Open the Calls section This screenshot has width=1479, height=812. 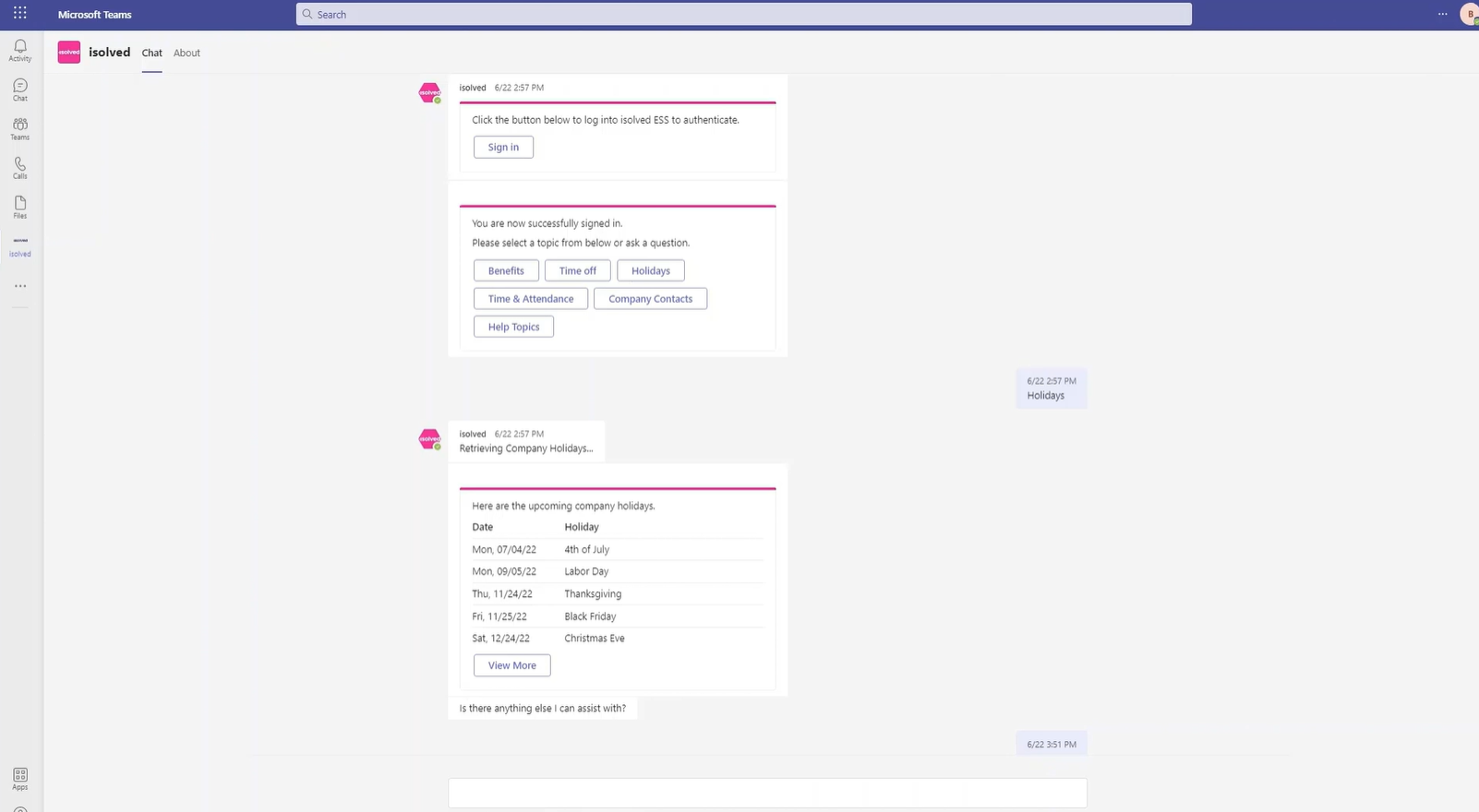(x=19, y=168)
